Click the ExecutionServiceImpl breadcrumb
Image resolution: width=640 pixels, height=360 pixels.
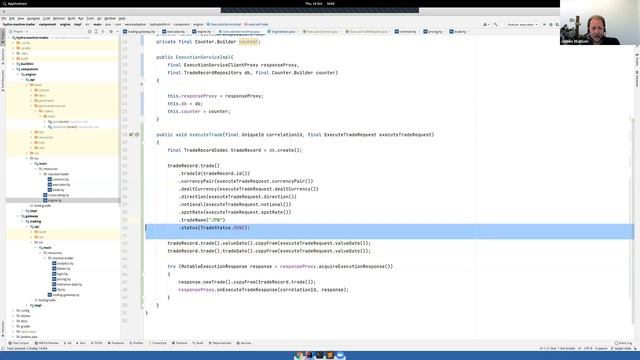tap(224, 24)
